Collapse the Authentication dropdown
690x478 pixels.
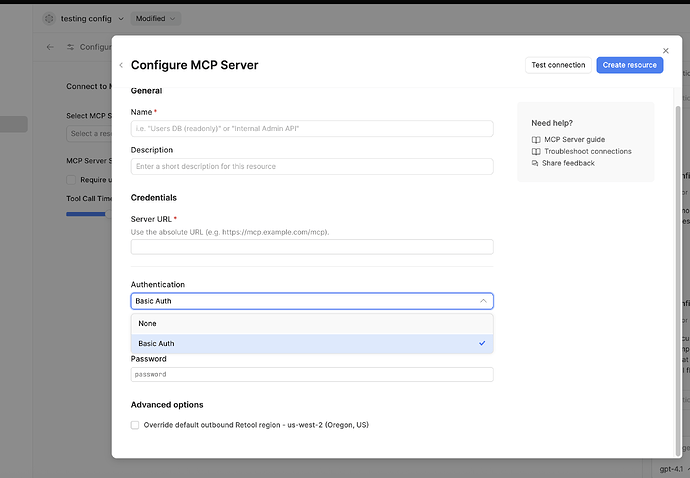click(x=482, y=300)
